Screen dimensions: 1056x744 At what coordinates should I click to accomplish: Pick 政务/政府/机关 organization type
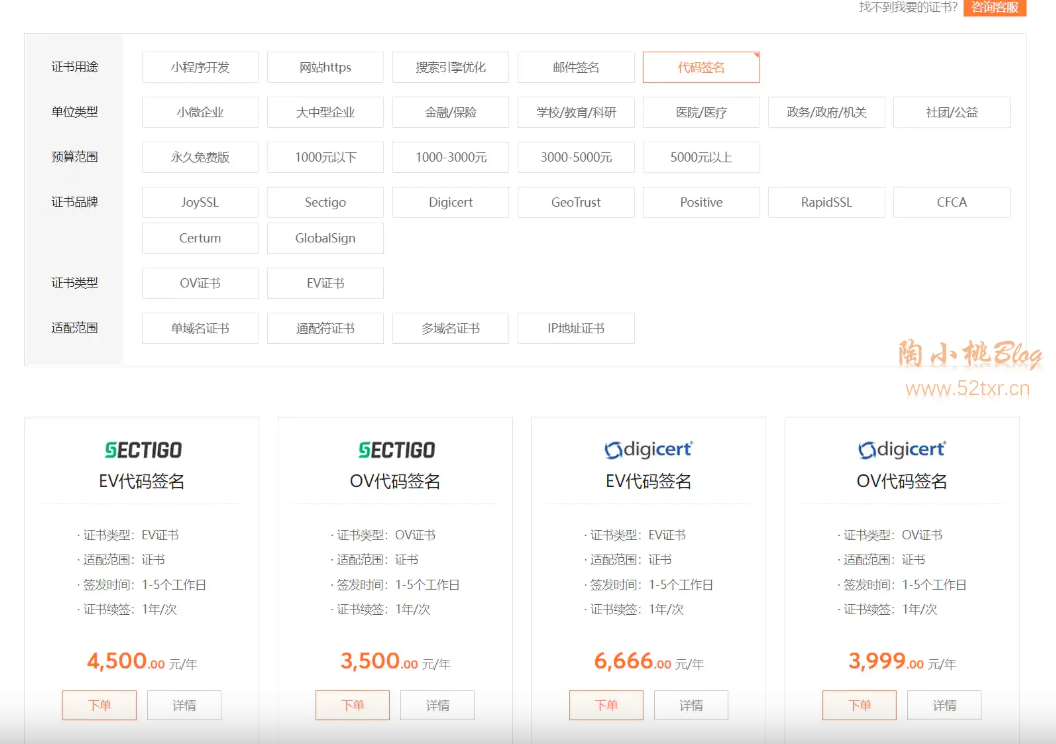point(826,112)
